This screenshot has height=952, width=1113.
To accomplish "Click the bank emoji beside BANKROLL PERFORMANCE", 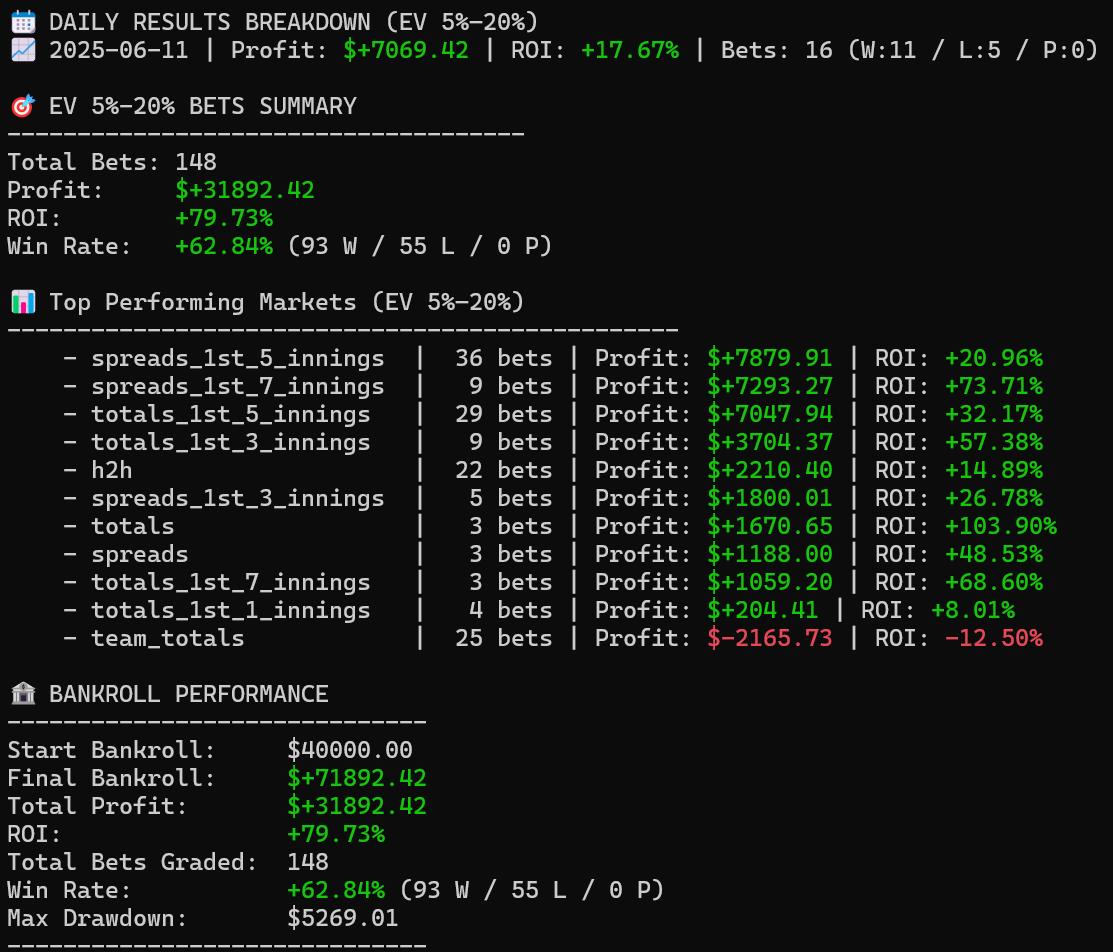I will (23, 694).
